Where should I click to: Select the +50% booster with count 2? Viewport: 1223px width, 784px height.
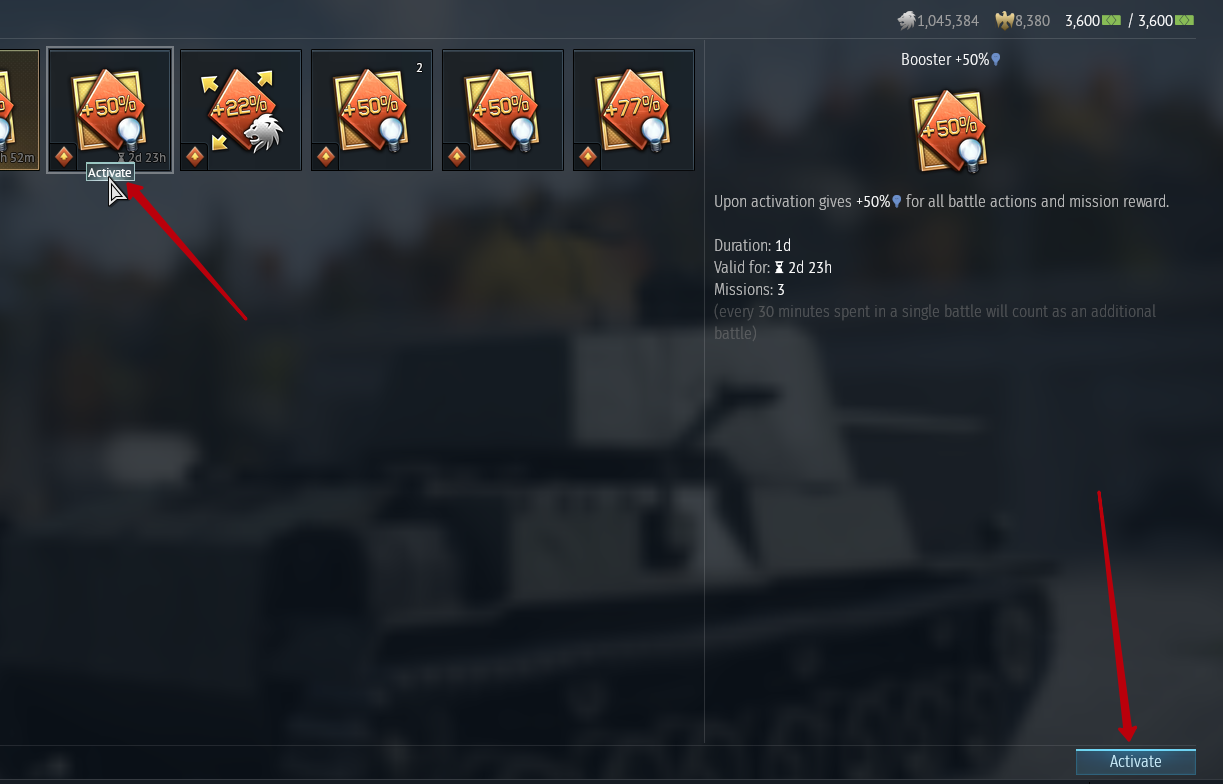tap(372, 110)
